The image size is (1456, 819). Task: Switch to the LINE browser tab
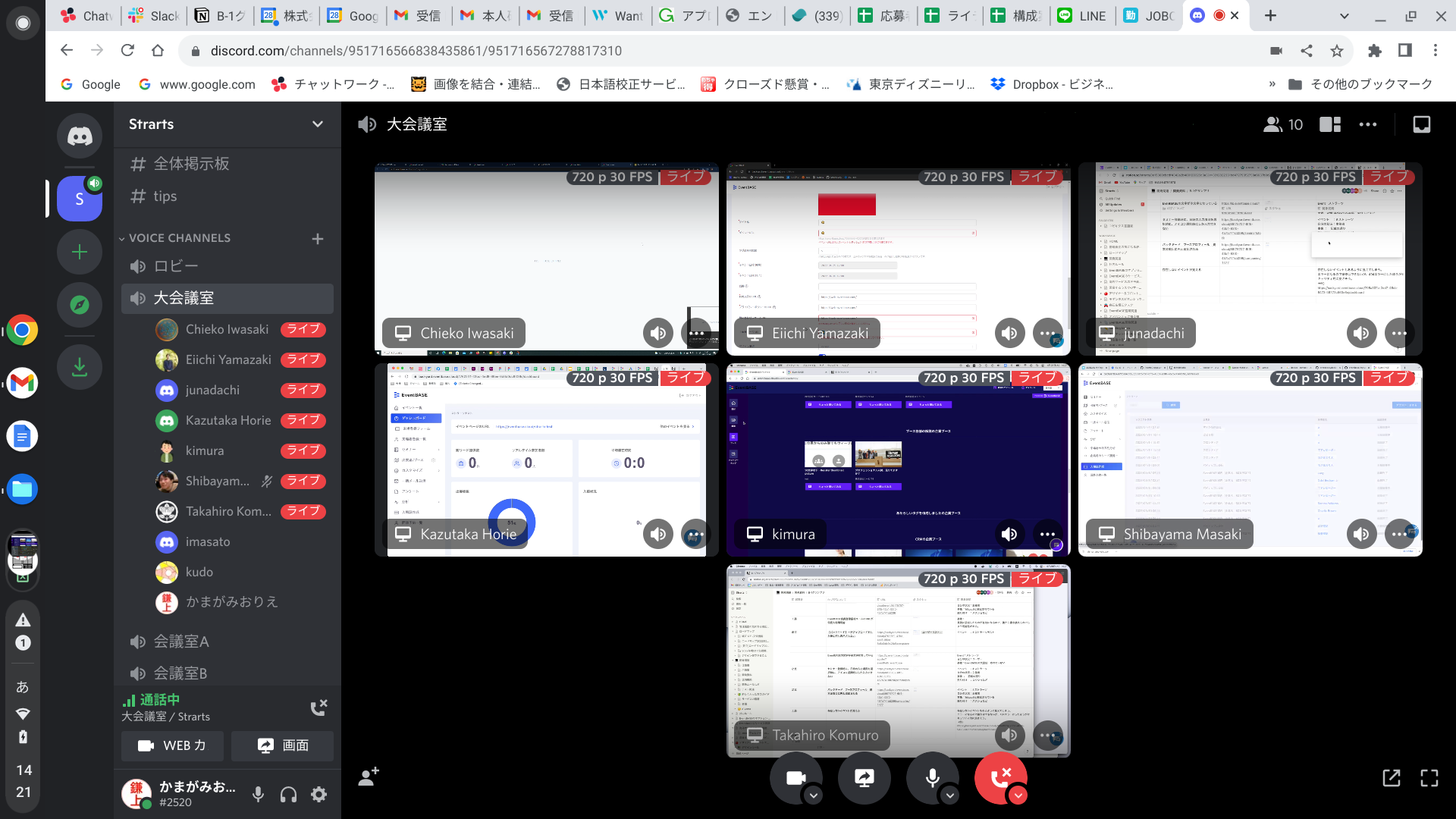click(1083, 16)
